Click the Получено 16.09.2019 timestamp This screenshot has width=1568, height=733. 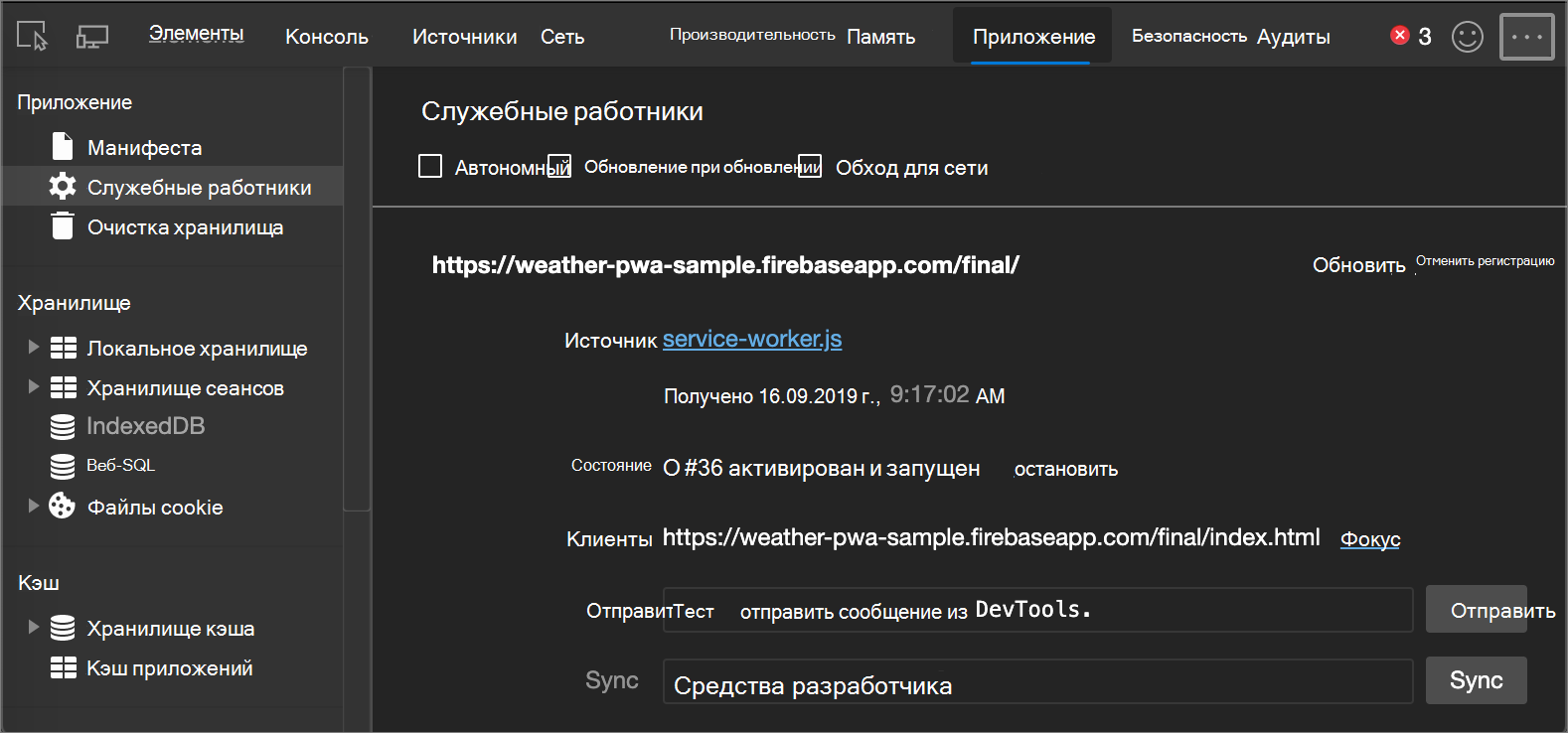[834, 395]
